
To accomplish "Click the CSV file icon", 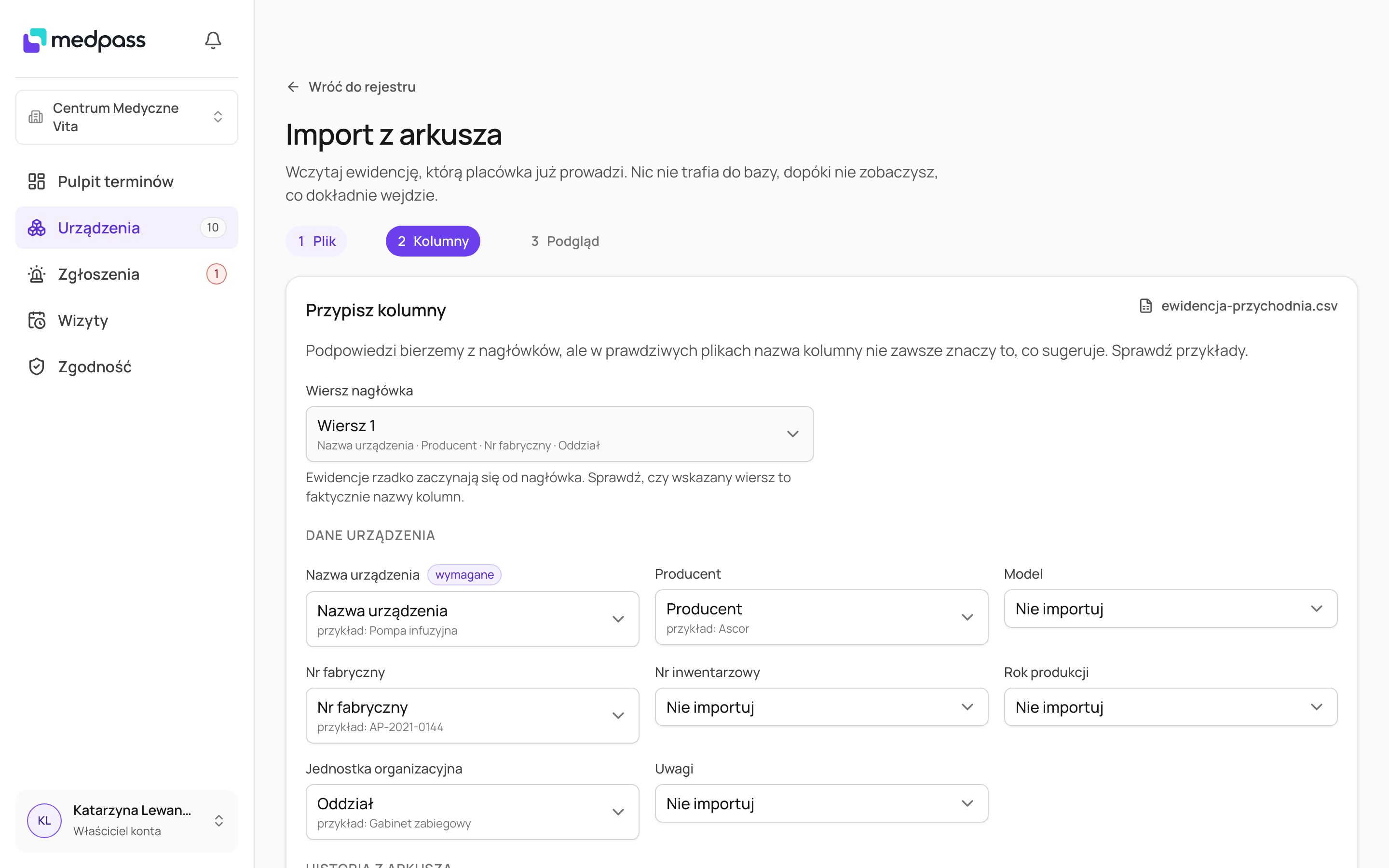I will pyautogui.click(x=1145, y=306).
